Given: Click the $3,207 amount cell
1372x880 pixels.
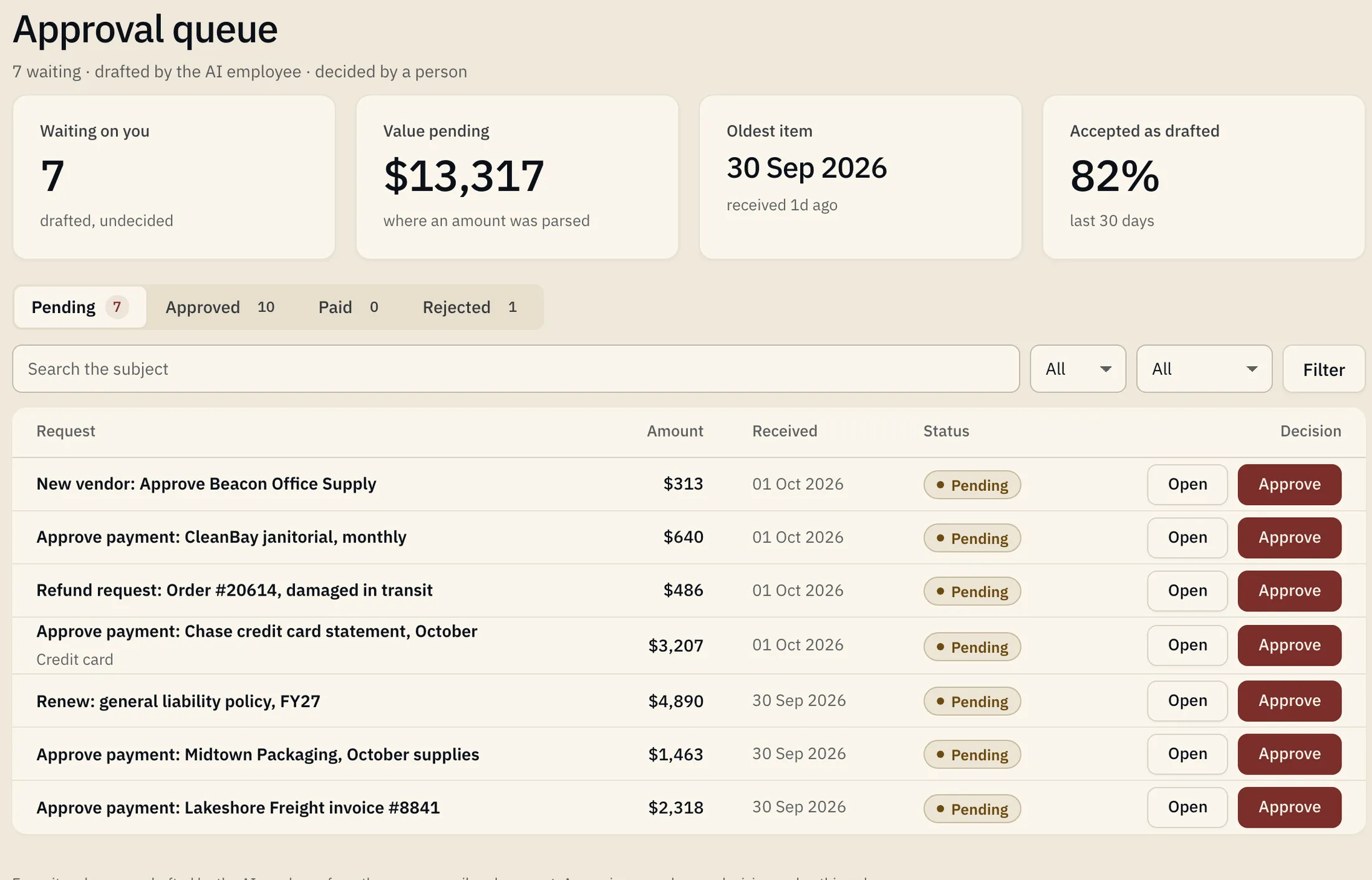Looking at the screenshot, I should click(x=675, y=645).
